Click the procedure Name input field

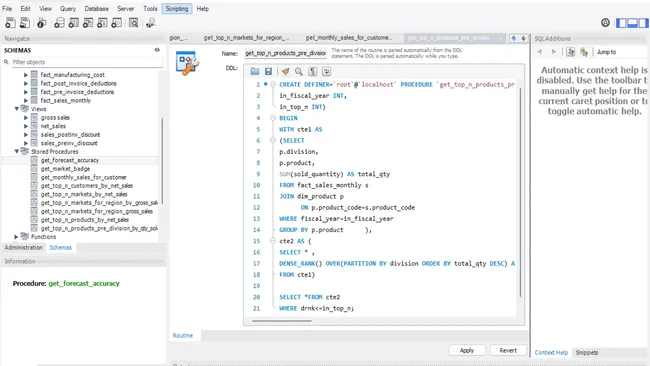285,53
